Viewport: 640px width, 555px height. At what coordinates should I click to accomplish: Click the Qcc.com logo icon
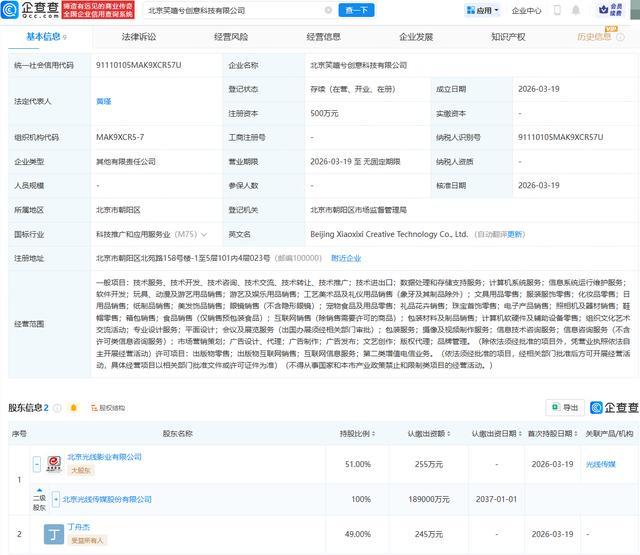pos(10,9)
